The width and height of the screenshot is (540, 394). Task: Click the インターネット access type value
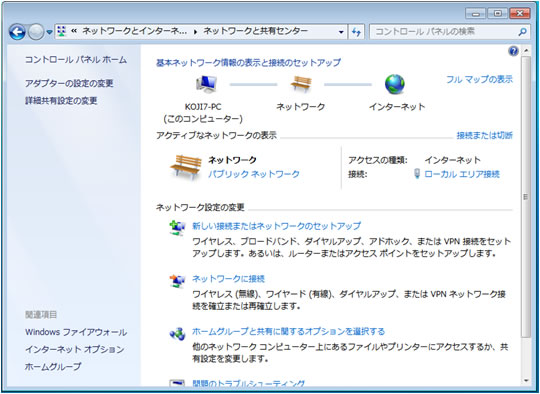pos(452,160)
